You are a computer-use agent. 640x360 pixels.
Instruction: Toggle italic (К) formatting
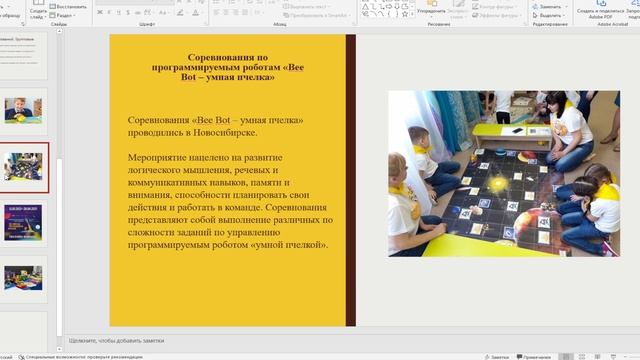(109, 13)
